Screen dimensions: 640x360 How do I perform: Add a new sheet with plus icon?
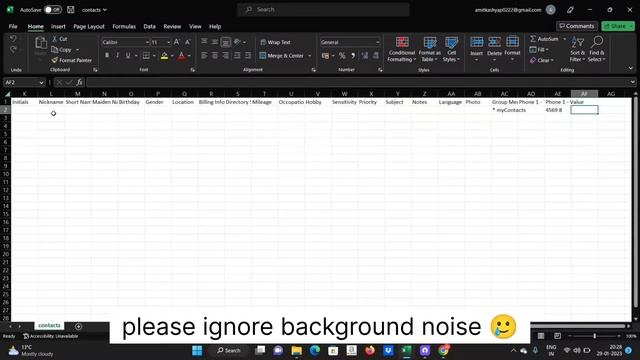[78, 326]
